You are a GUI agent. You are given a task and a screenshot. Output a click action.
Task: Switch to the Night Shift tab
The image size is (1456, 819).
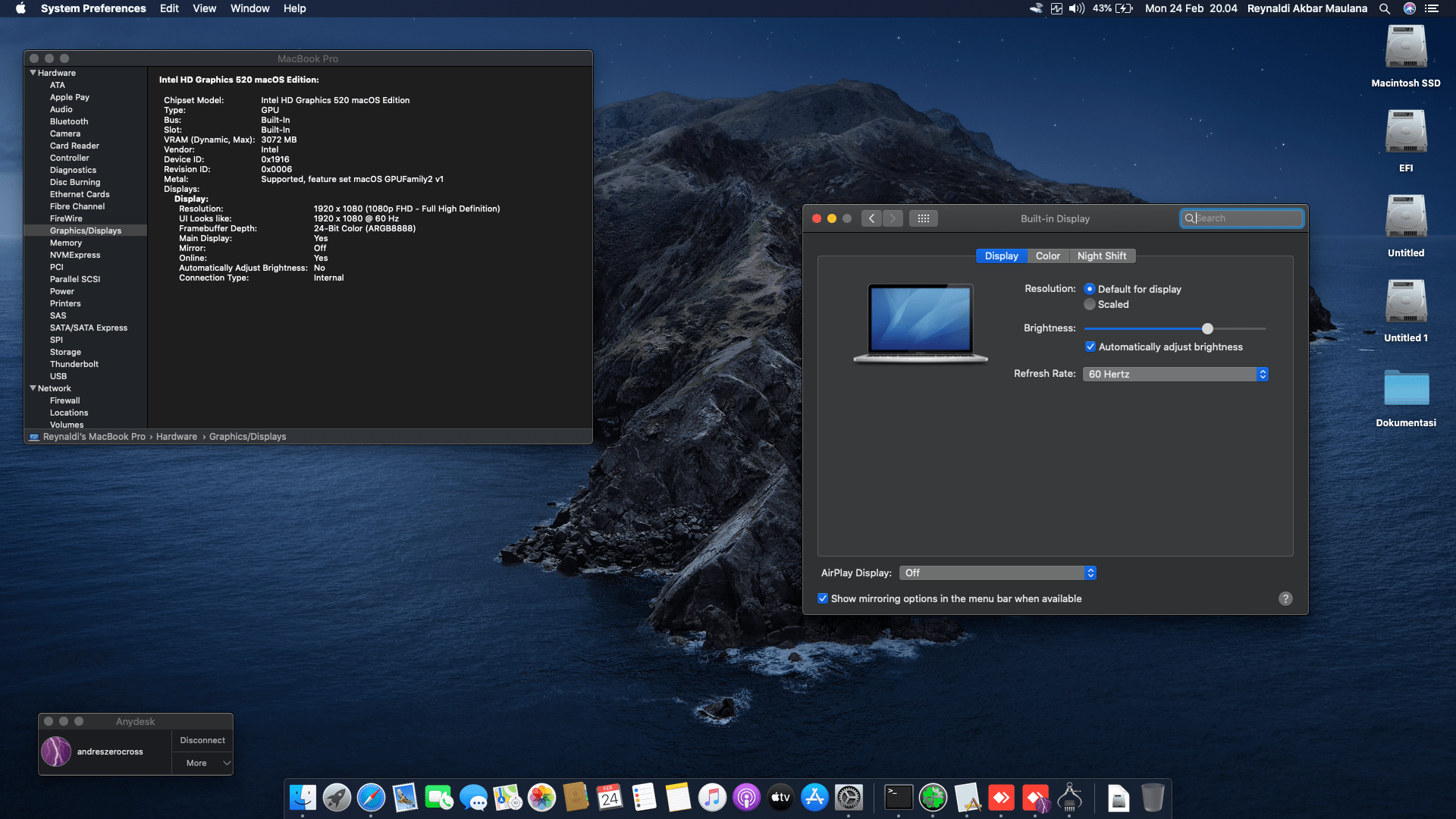[1101, 256]
